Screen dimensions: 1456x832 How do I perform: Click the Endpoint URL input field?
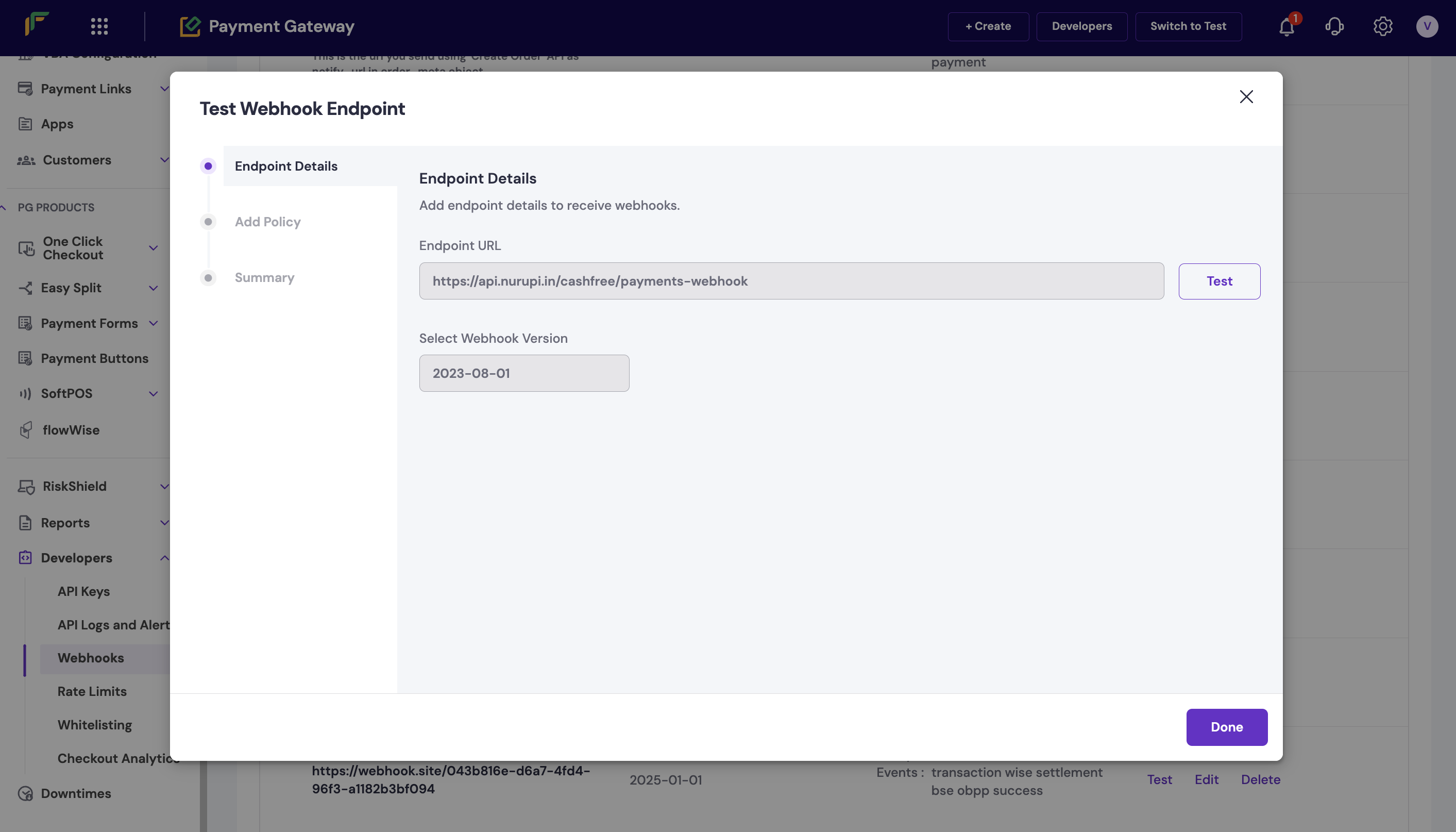[x=791, y=281]
